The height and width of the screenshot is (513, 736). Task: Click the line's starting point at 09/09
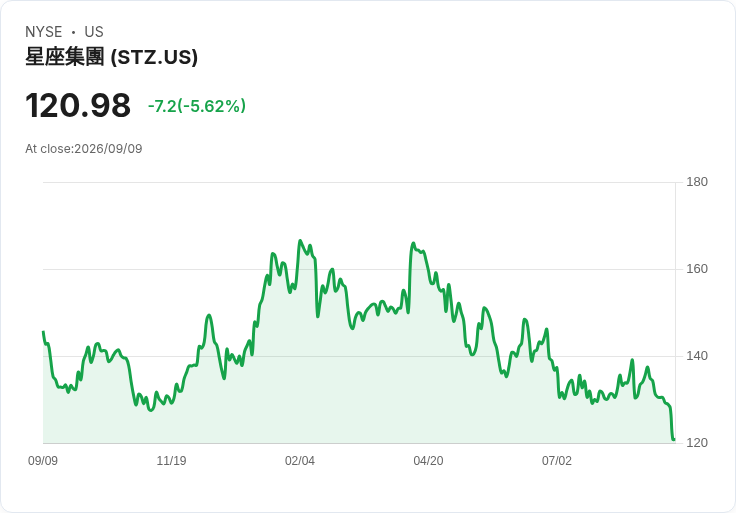pos(43,332)
